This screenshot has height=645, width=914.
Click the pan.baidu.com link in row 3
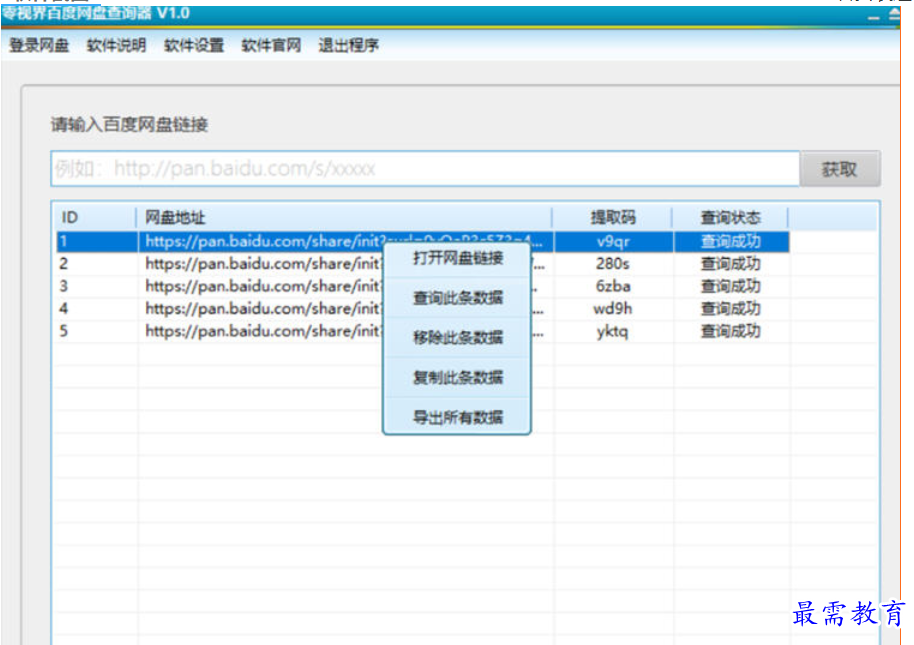point(264,286)
